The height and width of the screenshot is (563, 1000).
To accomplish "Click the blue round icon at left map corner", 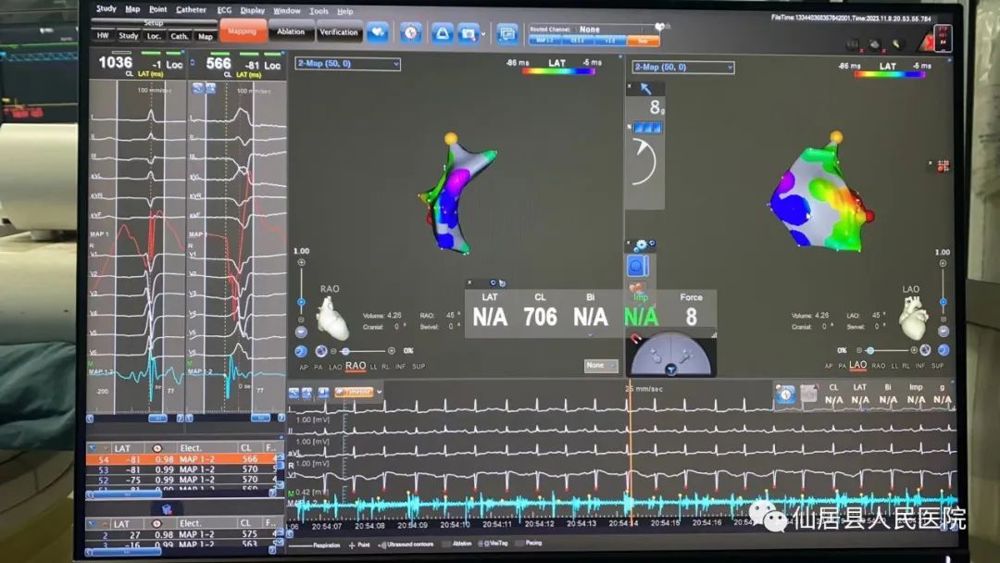I will point(300,351).
